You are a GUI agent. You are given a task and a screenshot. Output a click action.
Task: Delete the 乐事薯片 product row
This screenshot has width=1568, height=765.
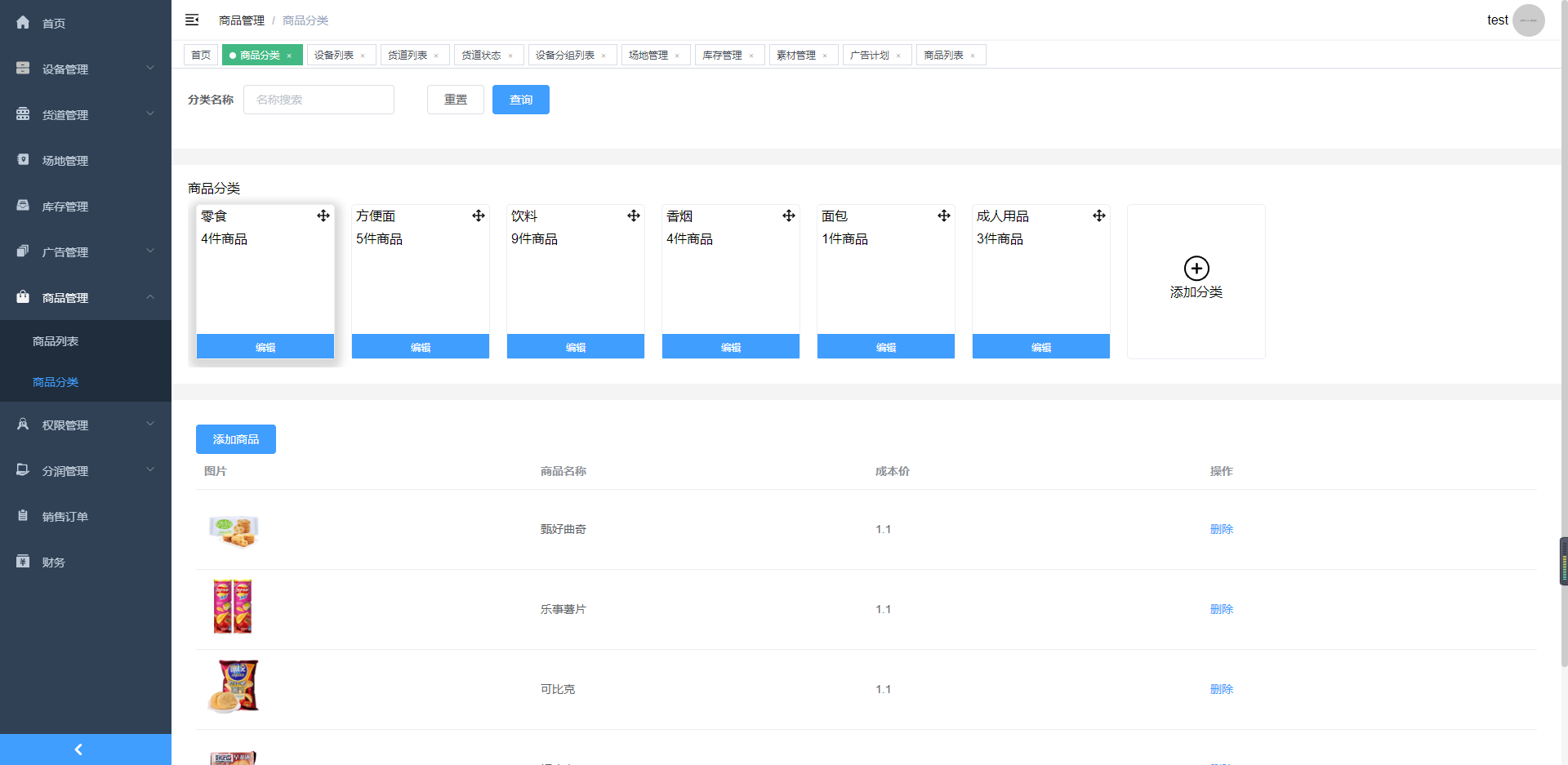(1222, 609)
